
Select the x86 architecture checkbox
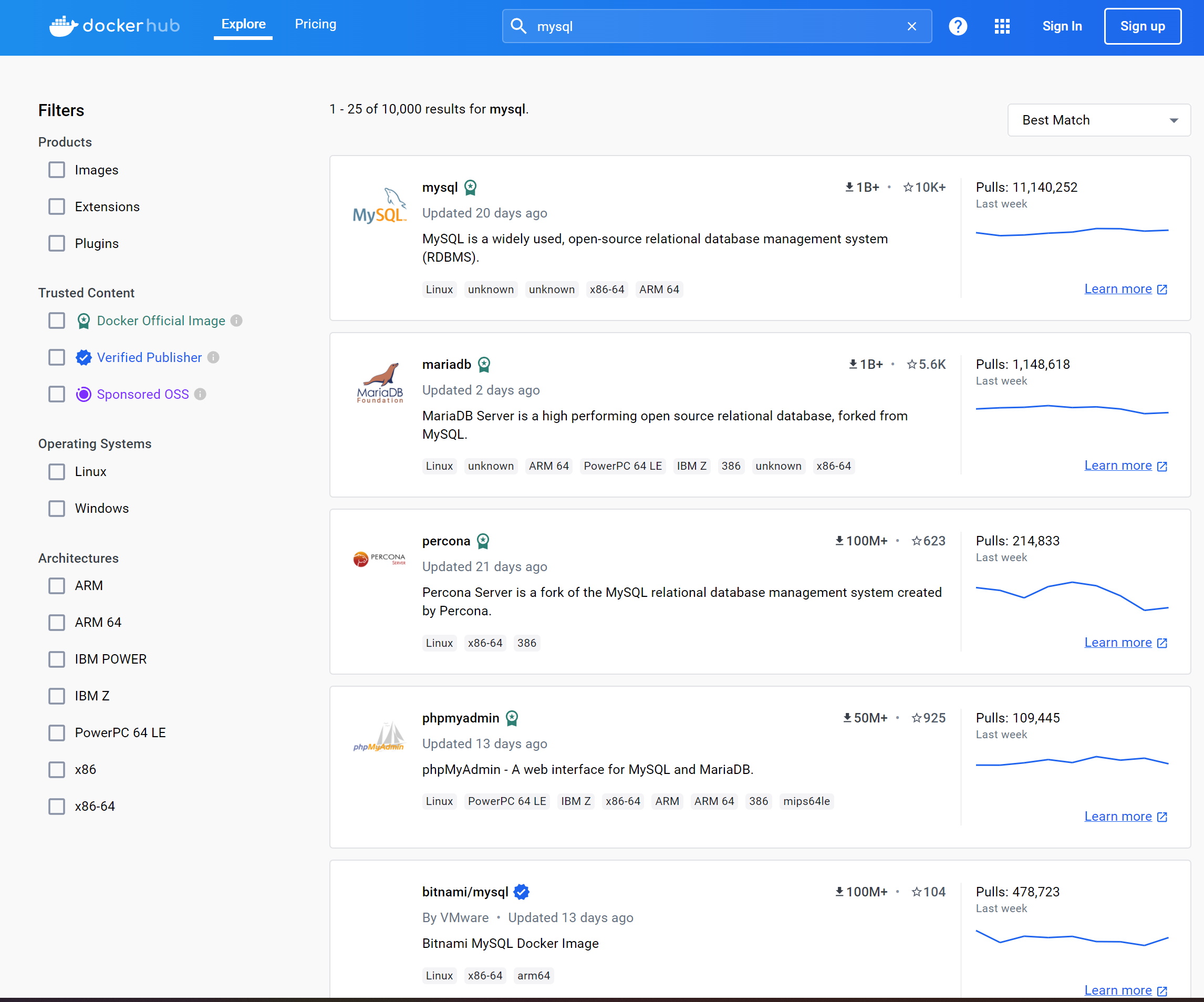pyautogui.click(x=57, y=769)
